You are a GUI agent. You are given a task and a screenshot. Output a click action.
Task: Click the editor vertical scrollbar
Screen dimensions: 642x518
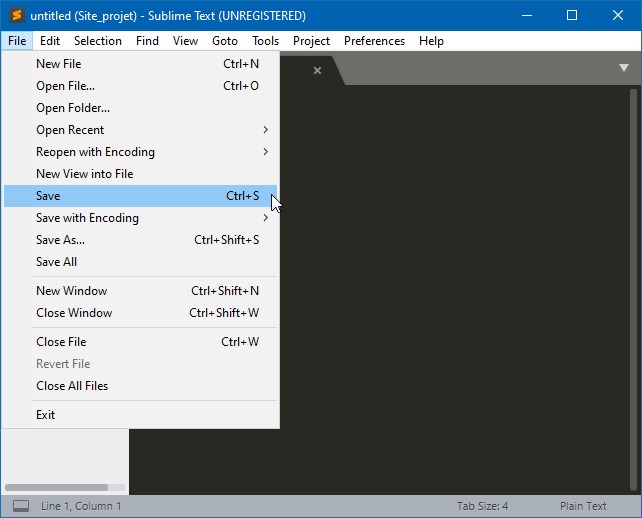click(x=633, y=289)
